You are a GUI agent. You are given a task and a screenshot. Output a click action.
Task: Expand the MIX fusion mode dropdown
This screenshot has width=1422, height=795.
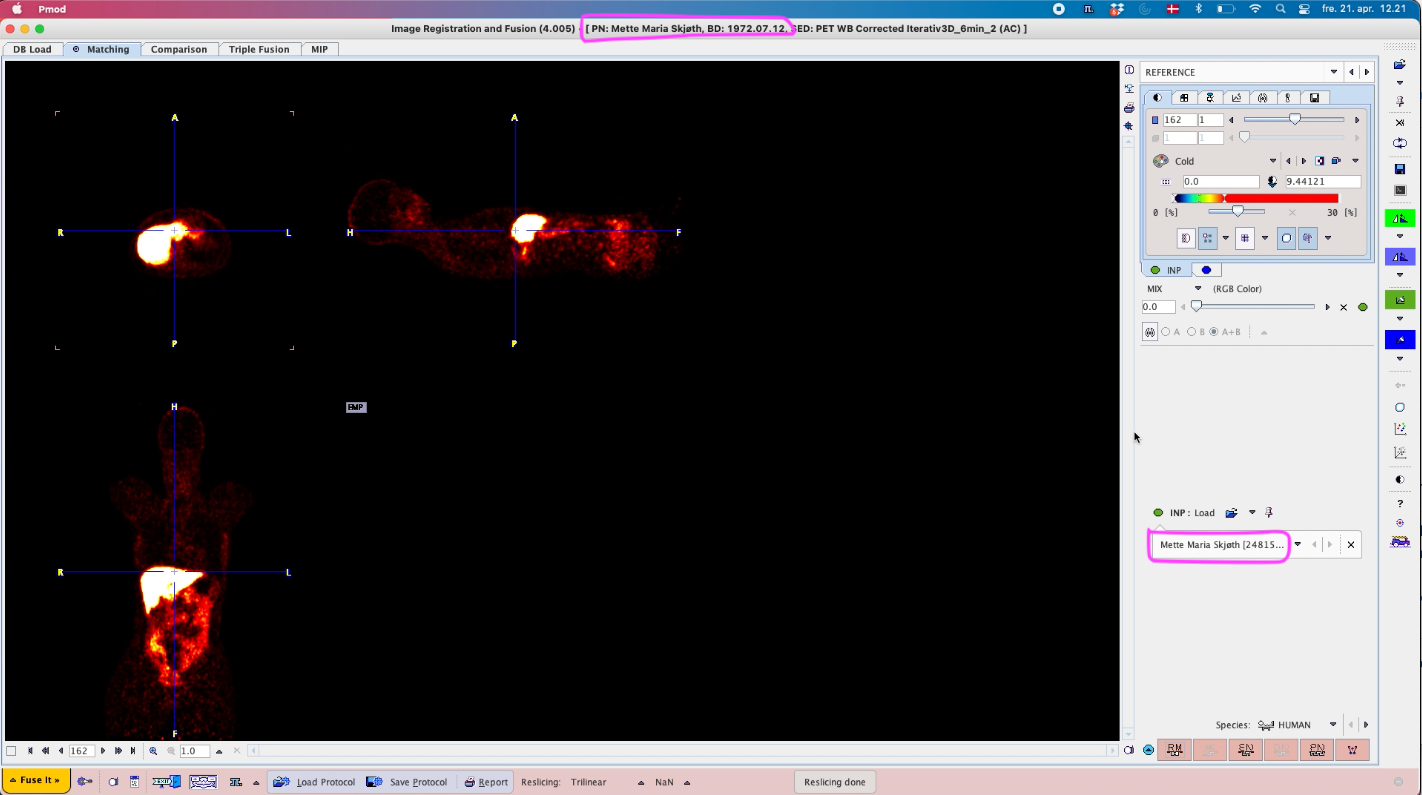pos(1198,289)
